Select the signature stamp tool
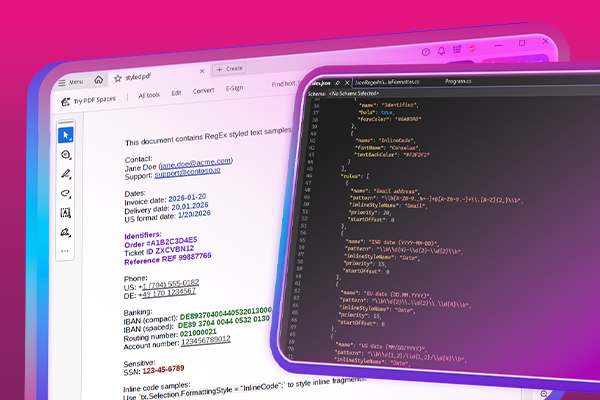 point(66,232)
